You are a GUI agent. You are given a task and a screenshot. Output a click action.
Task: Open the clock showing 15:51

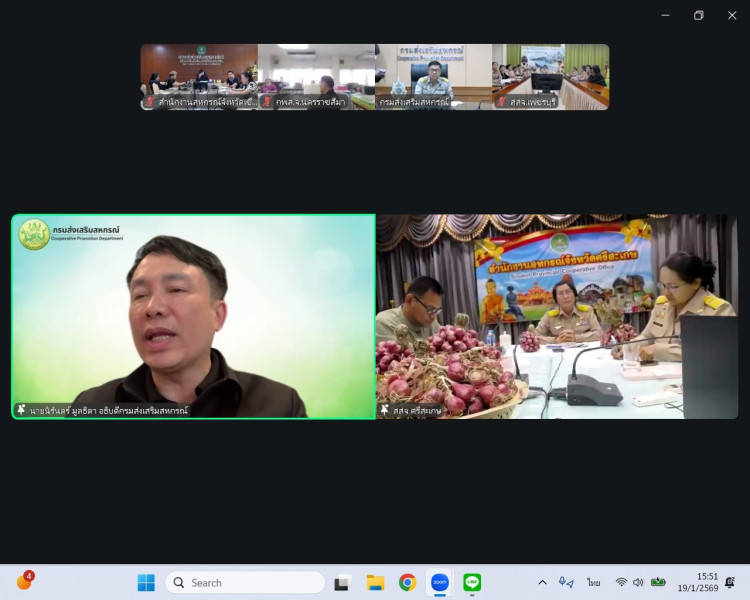pos(698,582)
